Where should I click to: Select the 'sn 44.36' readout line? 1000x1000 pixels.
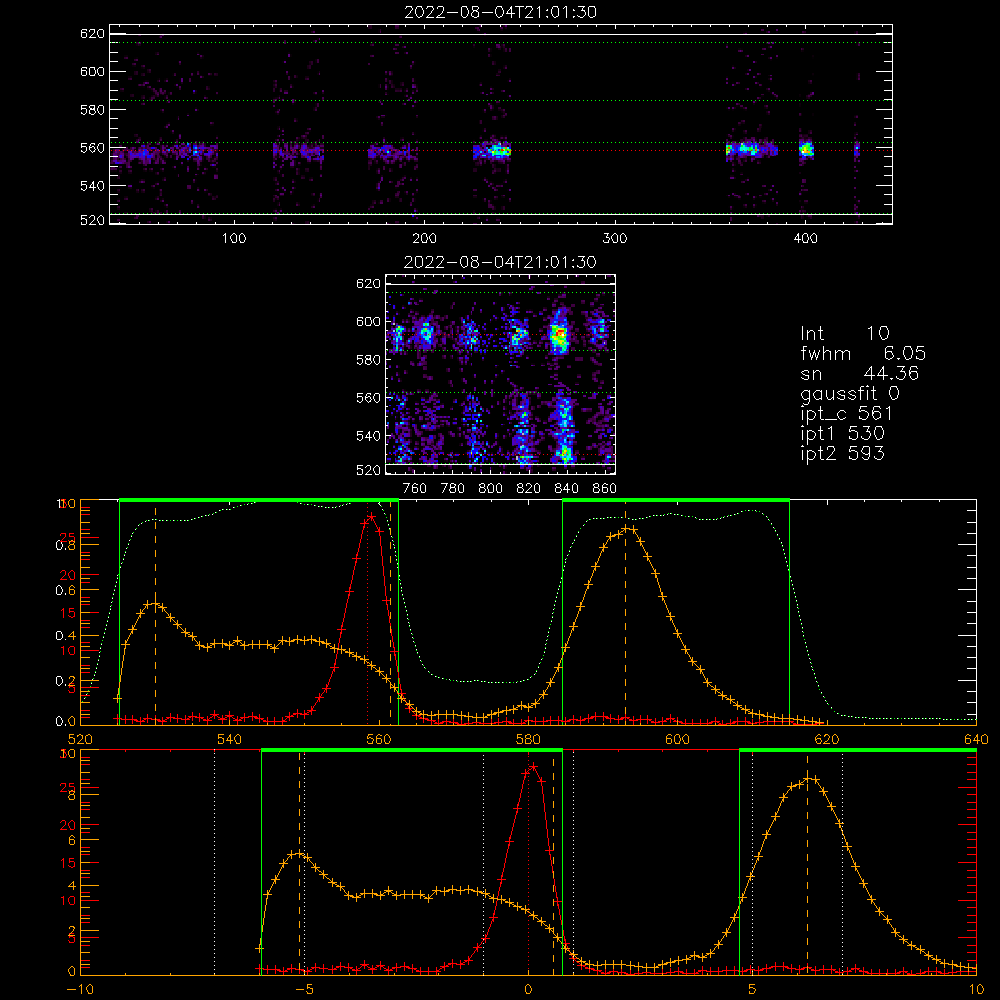click(859, 373)
